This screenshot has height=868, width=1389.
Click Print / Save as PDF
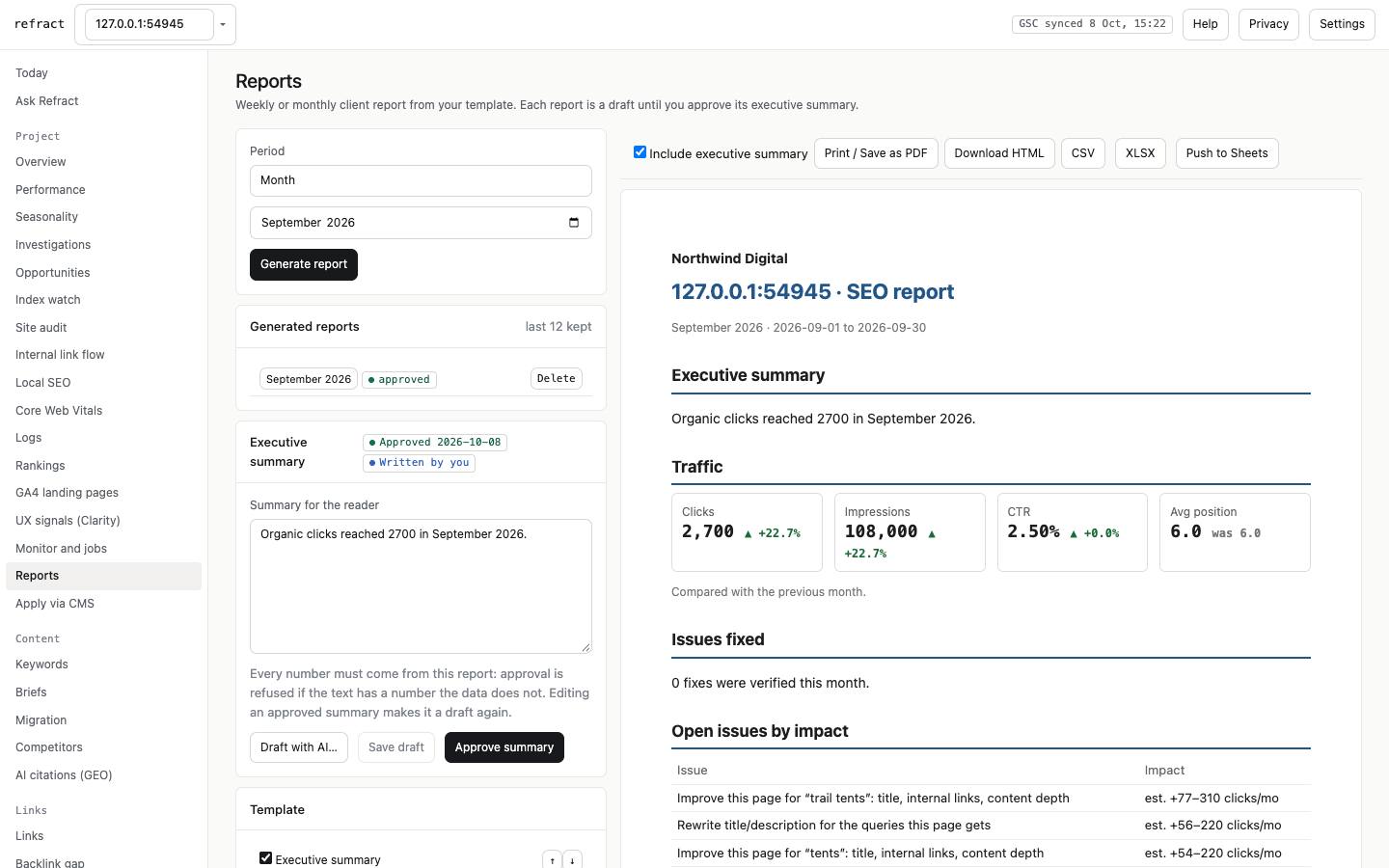point(876,153)
